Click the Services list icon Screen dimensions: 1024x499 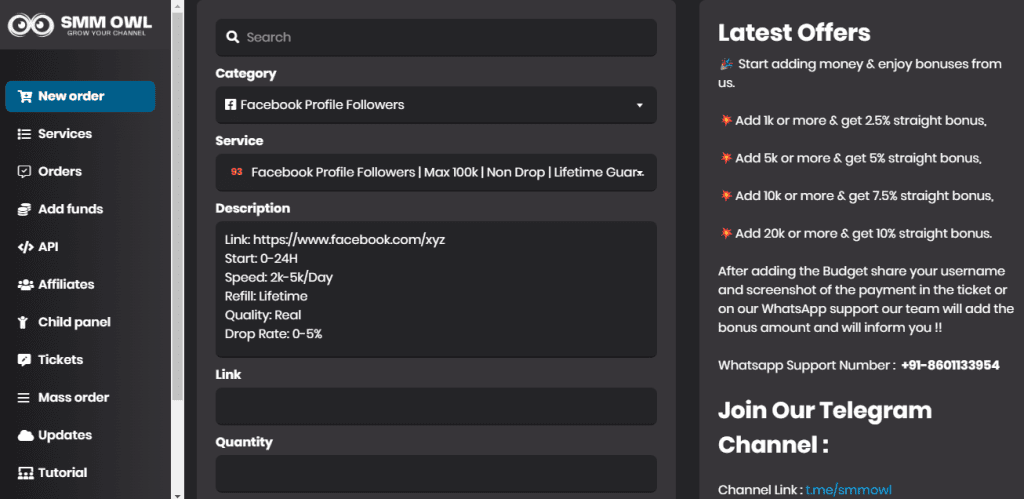pos(25,134)
